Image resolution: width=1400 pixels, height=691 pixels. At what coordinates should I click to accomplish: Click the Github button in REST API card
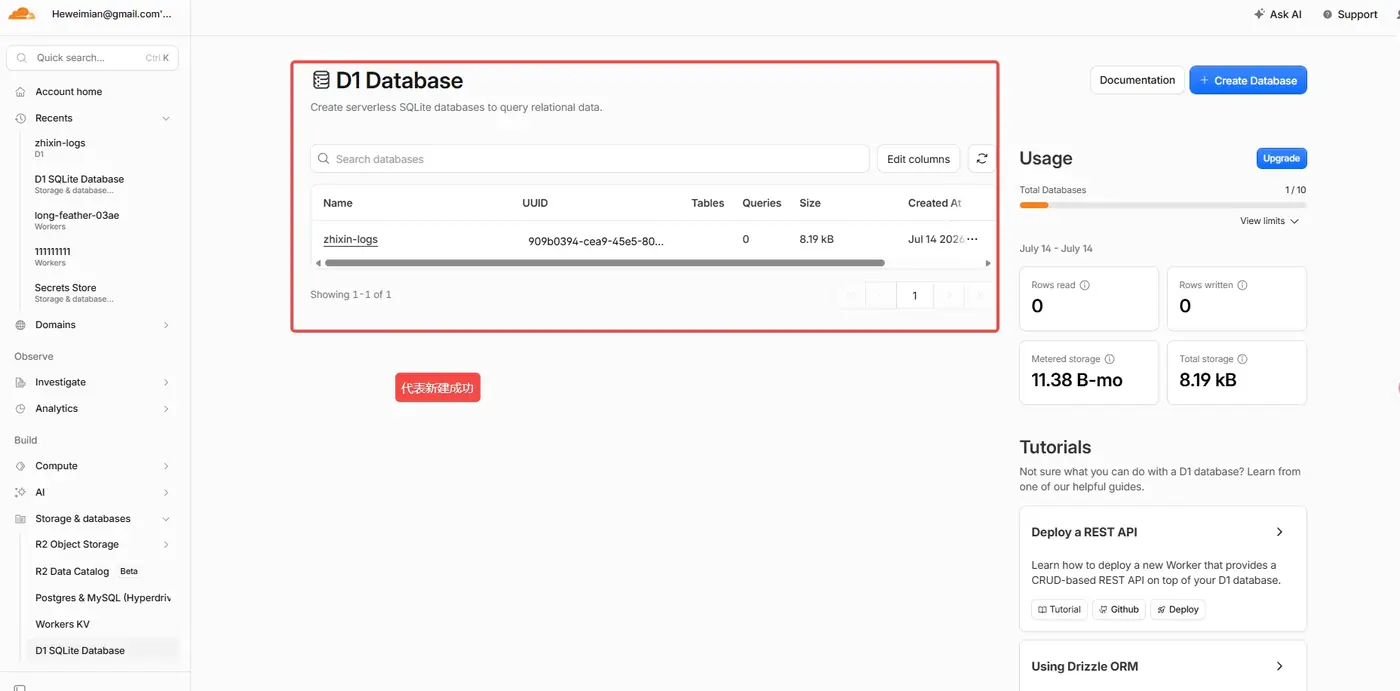[1118, 609]
